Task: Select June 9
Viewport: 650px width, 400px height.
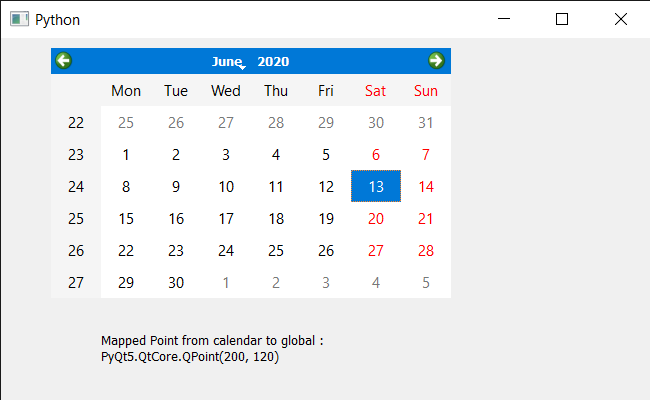Action: (x=176, y=186)
